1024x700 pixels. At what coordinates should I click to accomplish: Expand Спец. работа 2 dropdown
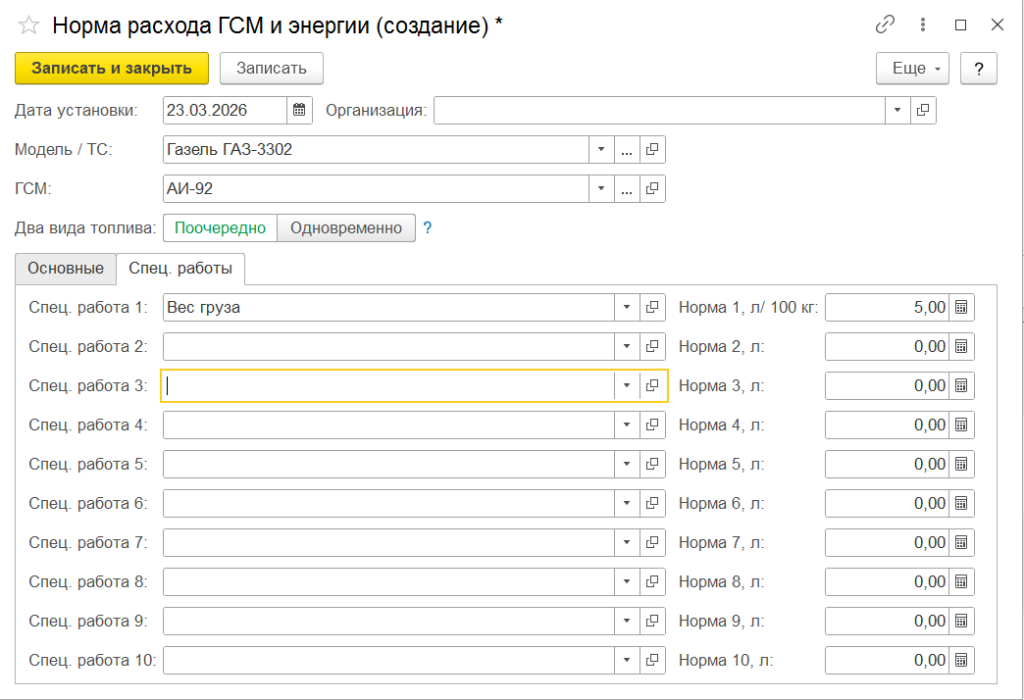coord(626,347)
